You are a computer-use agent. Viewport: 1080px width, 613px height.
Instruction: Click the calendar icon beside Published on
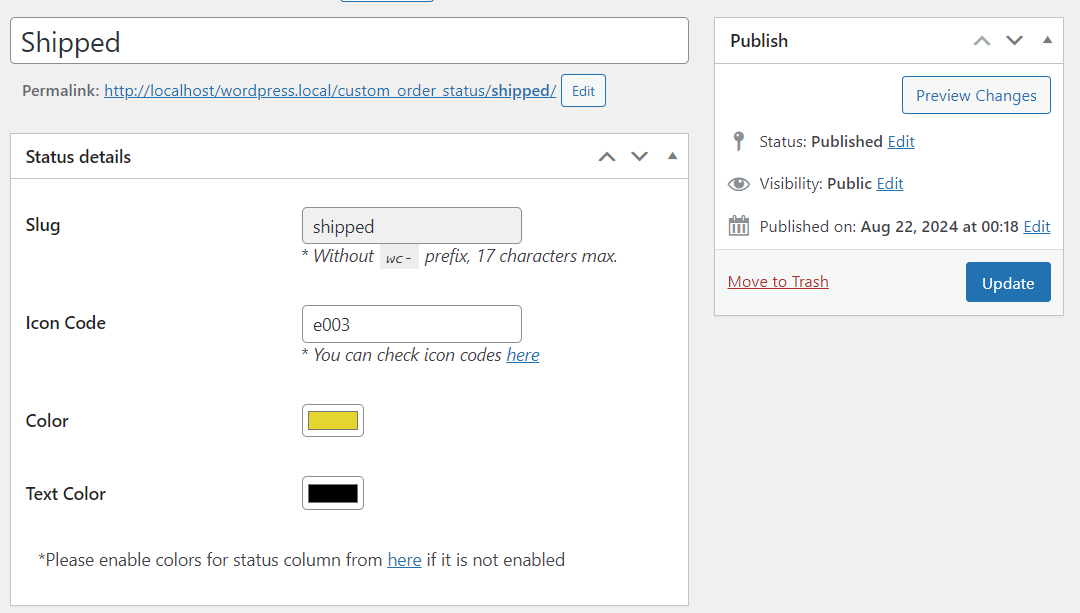point(739,226)
